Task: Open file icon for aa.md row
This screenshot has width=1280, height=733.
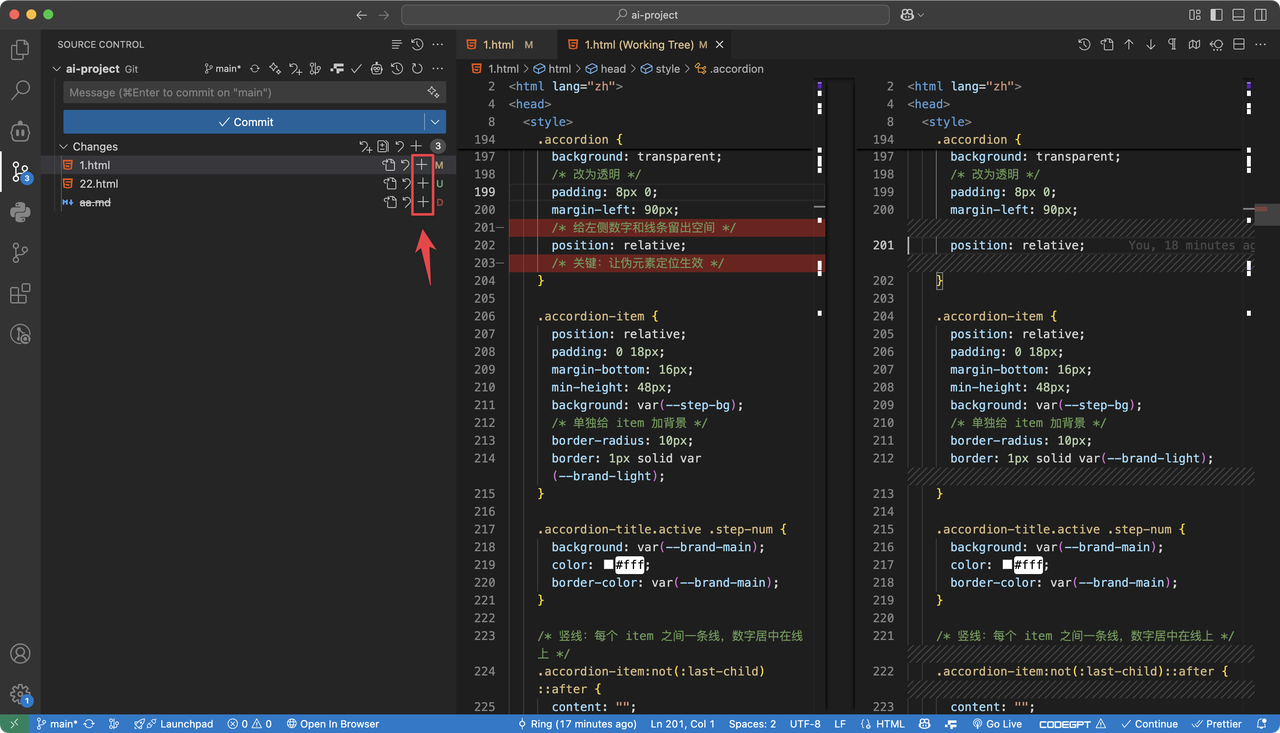Action: click(389, 202)
